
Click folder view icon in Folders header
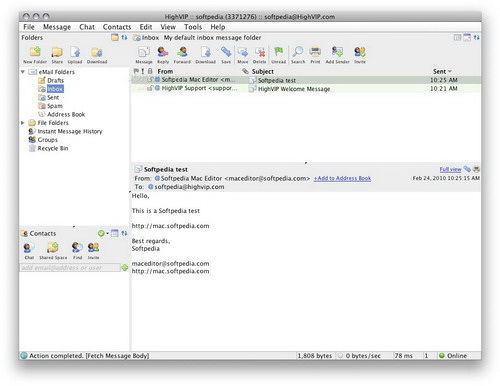(x=115, y=37)
